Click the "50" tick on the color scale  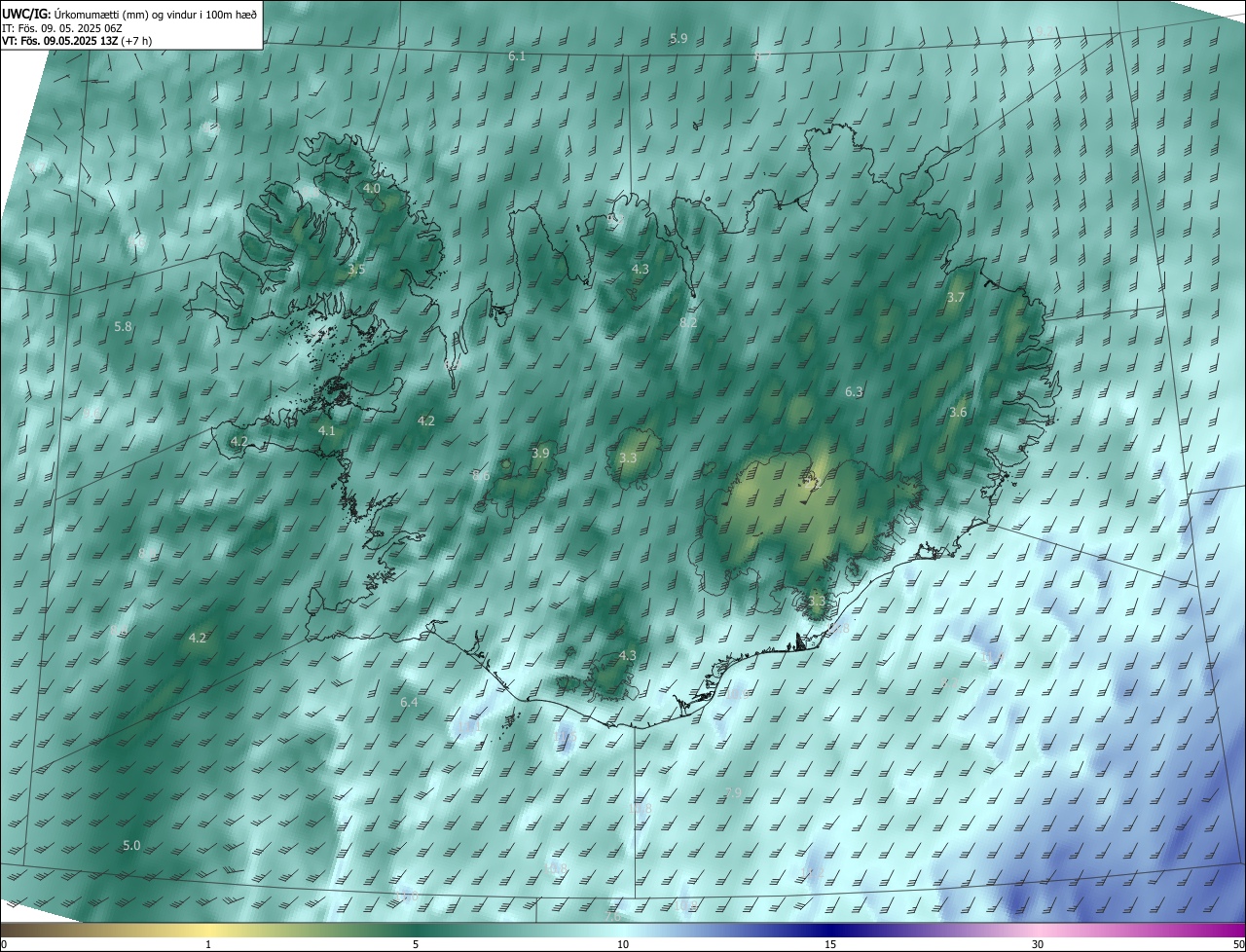tap(1238, 945)
